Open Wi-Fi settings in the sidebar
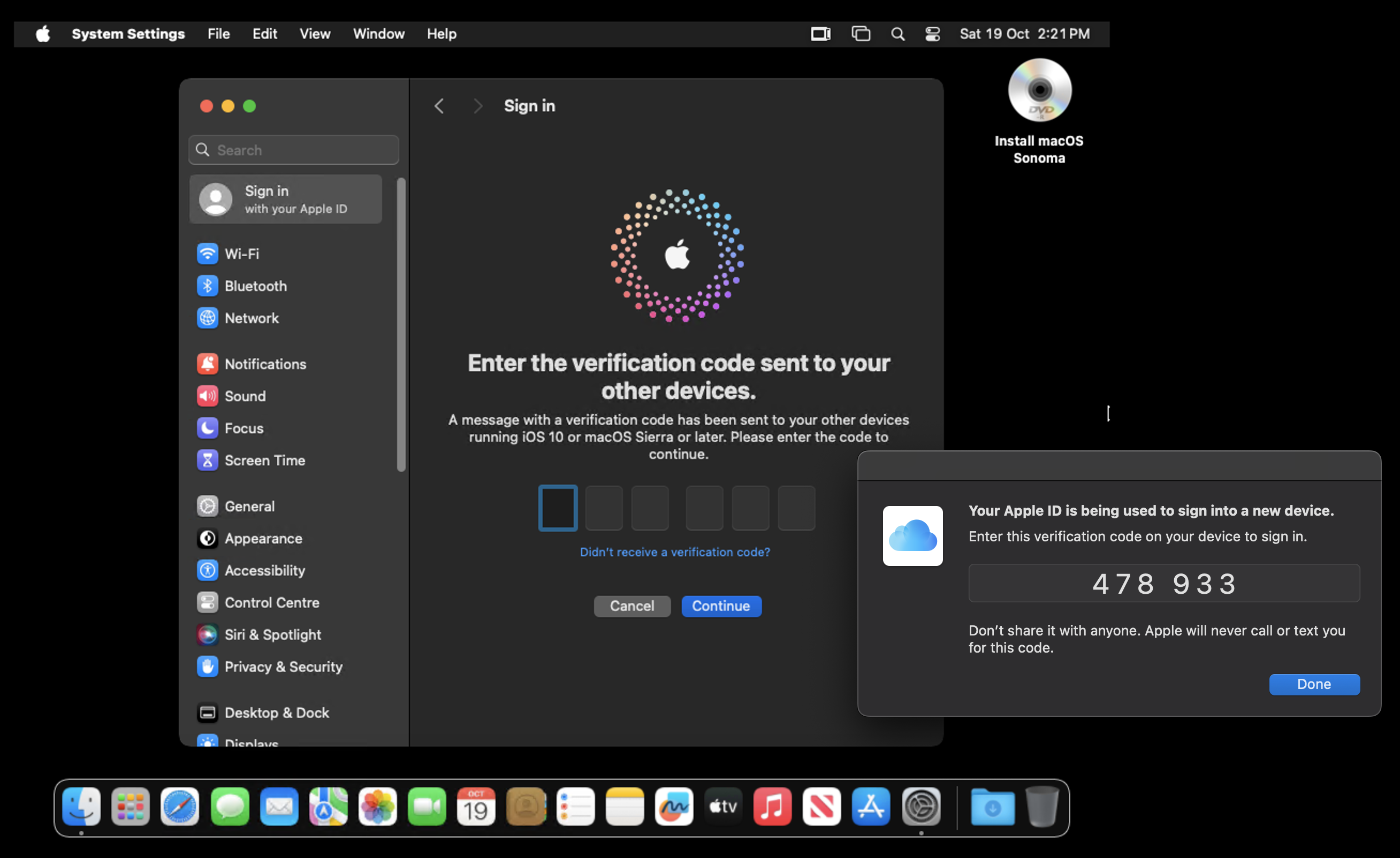This screenshot has height=858, width=1400. tap(241, 254)
